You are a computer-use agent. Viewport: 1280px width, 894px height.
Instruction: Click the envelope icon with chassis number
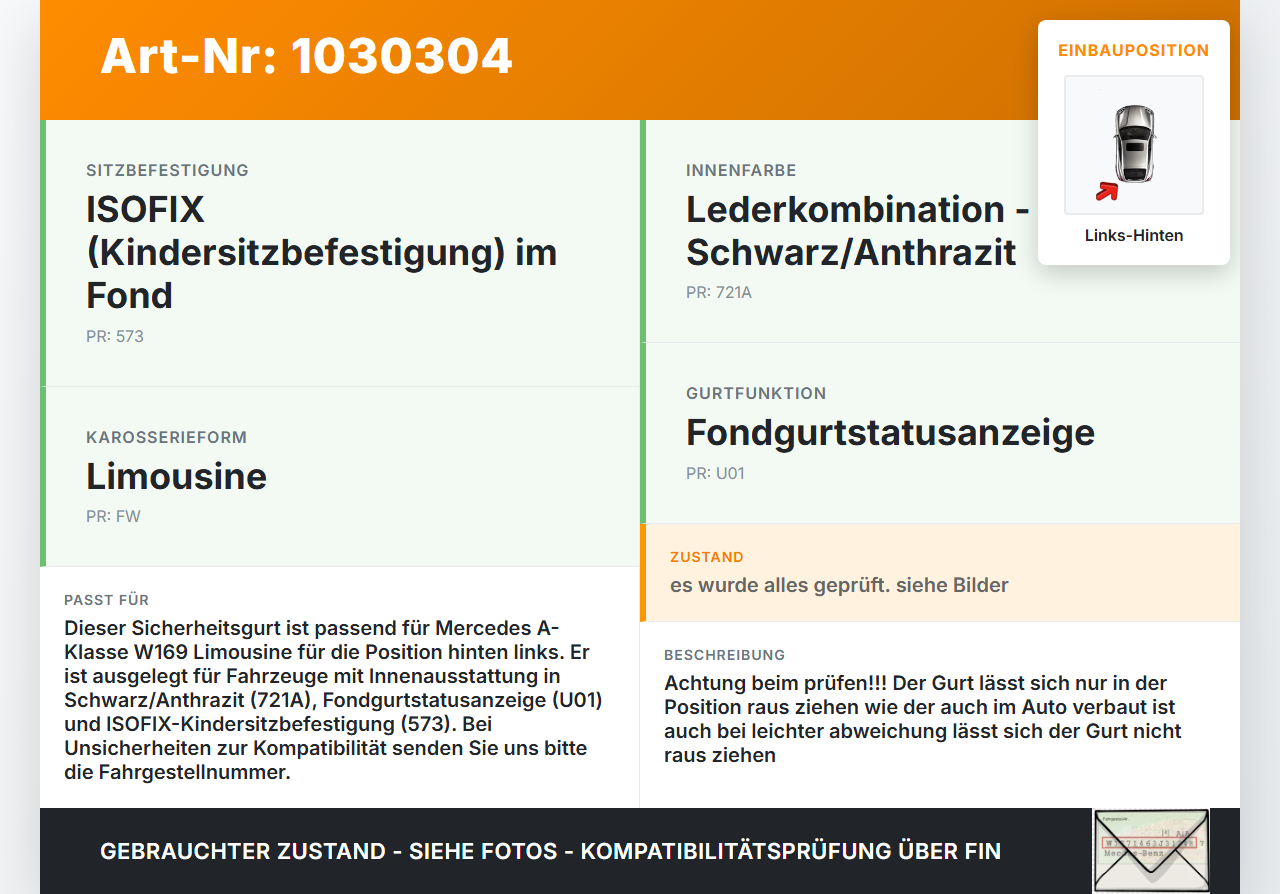(1151, 850)
